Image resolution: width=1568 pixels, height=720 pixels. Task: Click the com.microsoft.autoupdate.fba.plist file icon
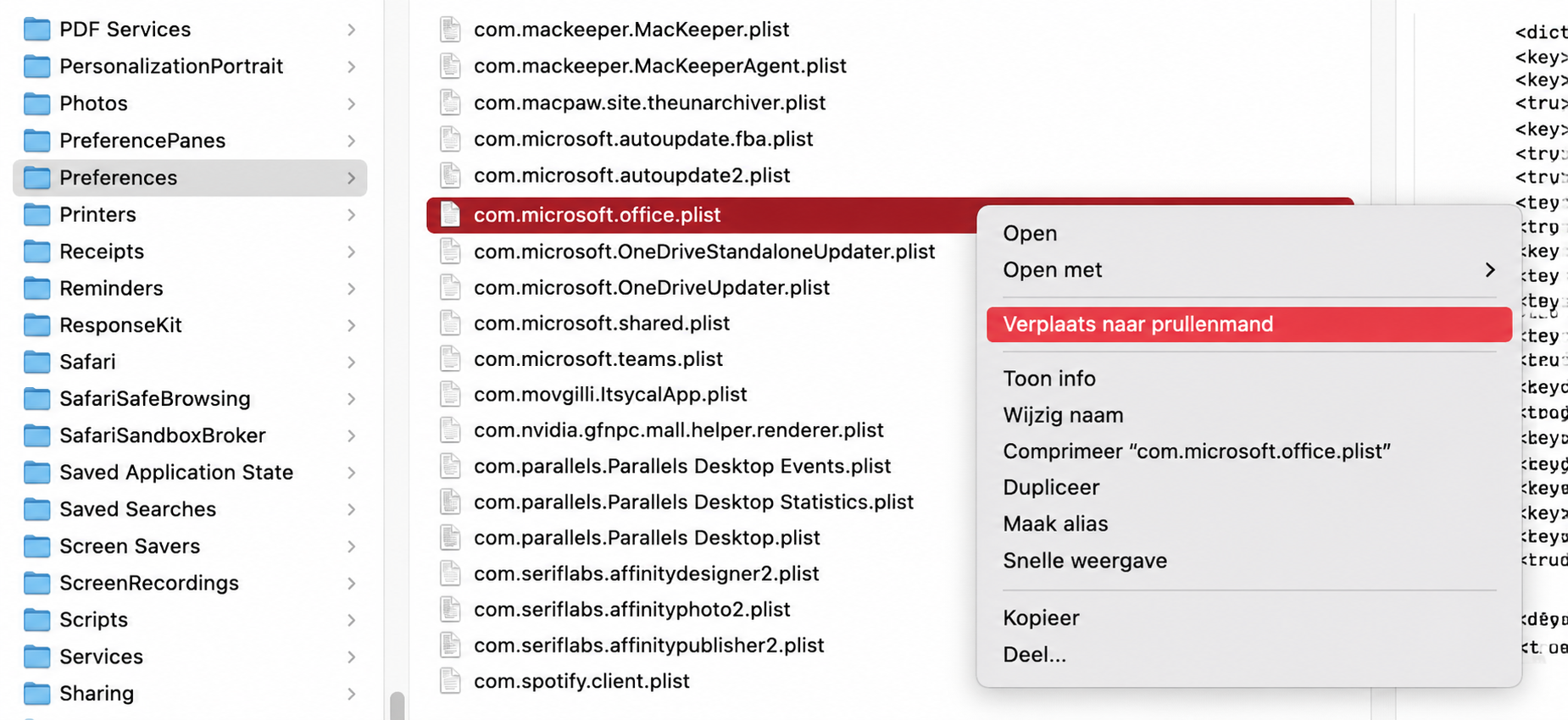(x=450, y=138)
